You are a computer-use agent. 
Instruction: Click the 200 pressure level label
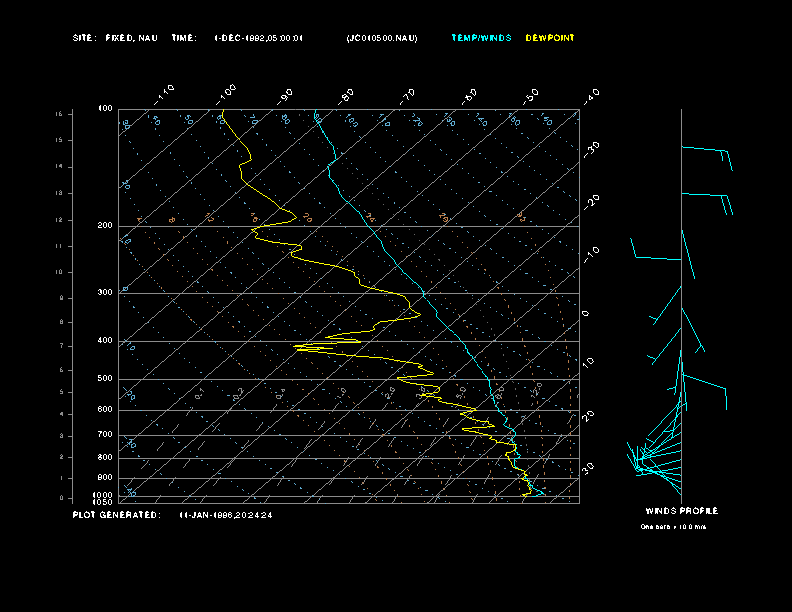pyautogui.click(x=105, y=226)
